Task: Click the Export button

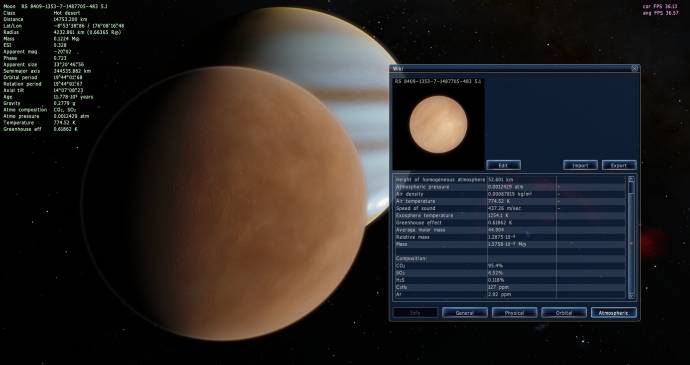Action: pos(619,165)
